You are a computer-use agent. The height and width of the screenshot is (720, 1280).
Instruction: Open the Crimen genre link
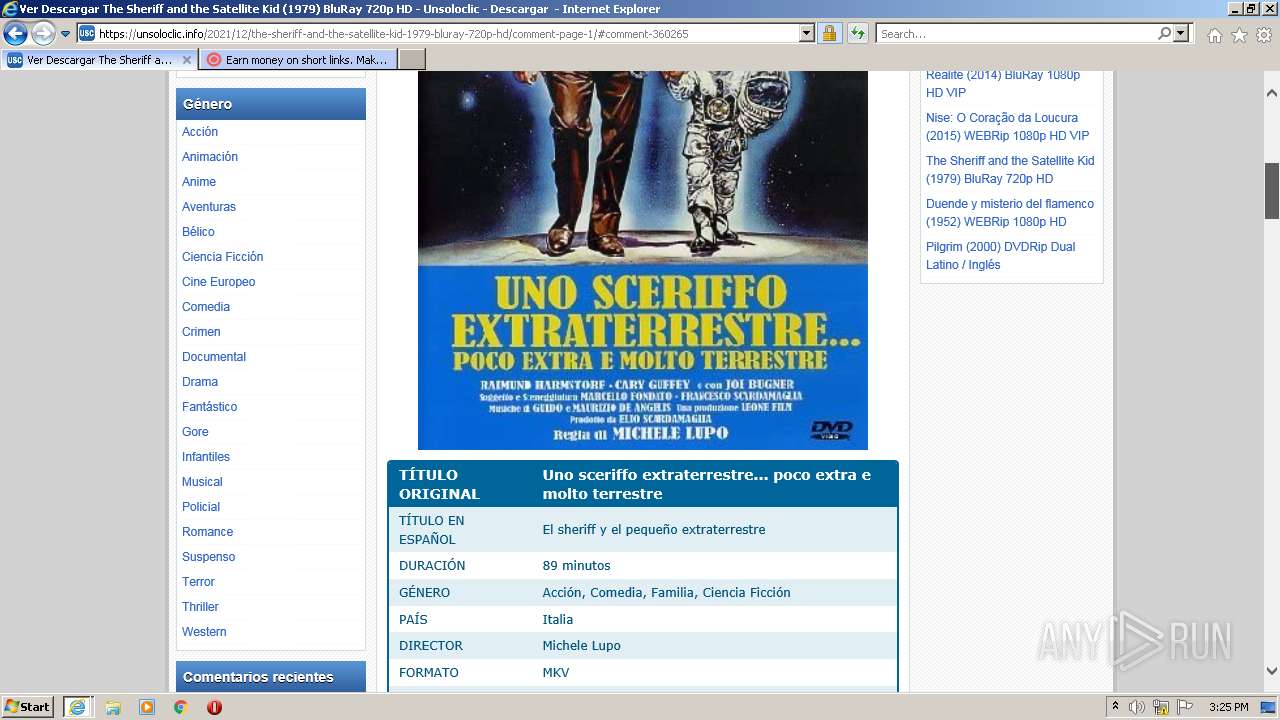[201, 332]
